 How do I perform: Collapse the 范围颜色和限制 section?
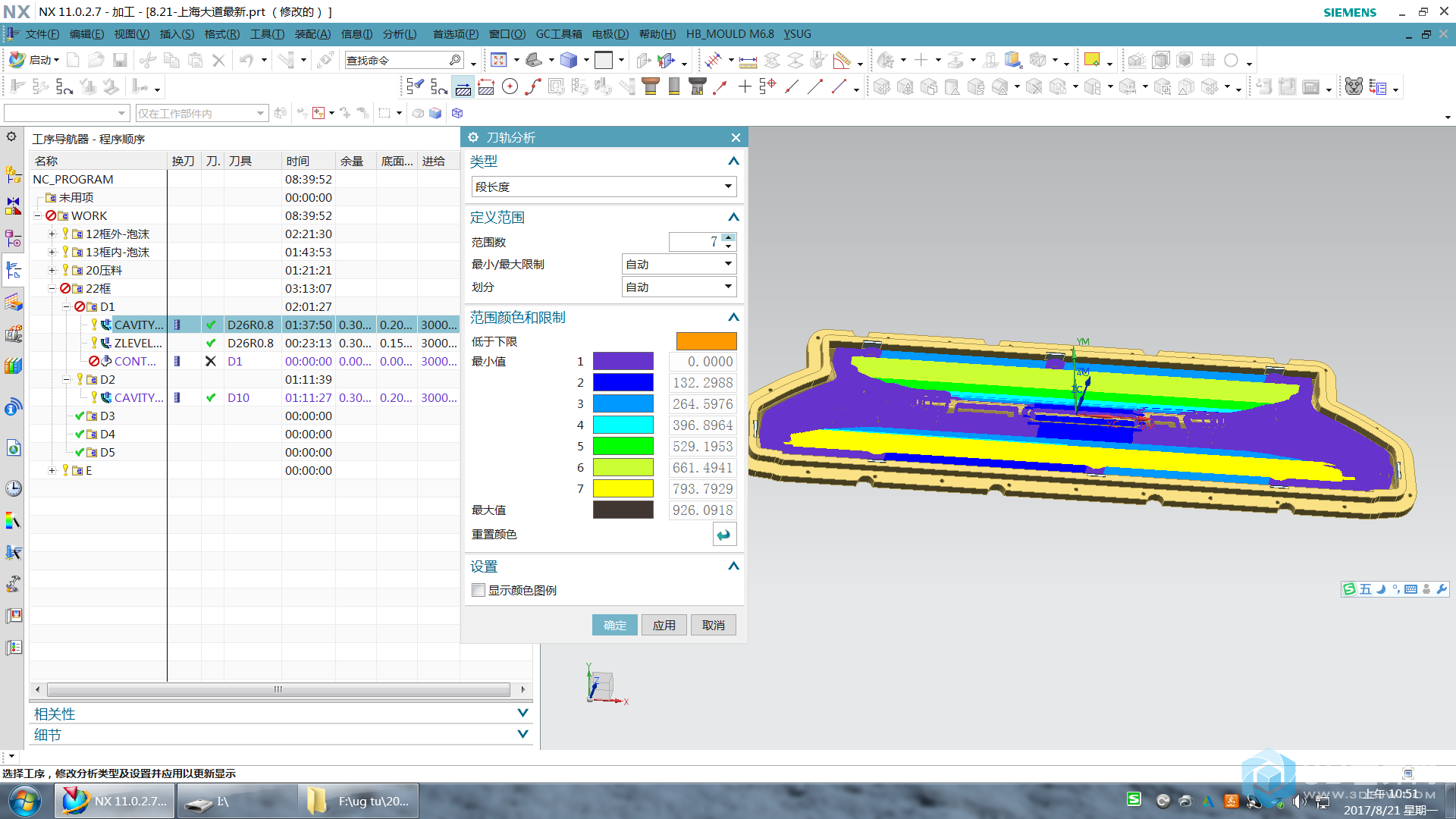coord(733,317)
